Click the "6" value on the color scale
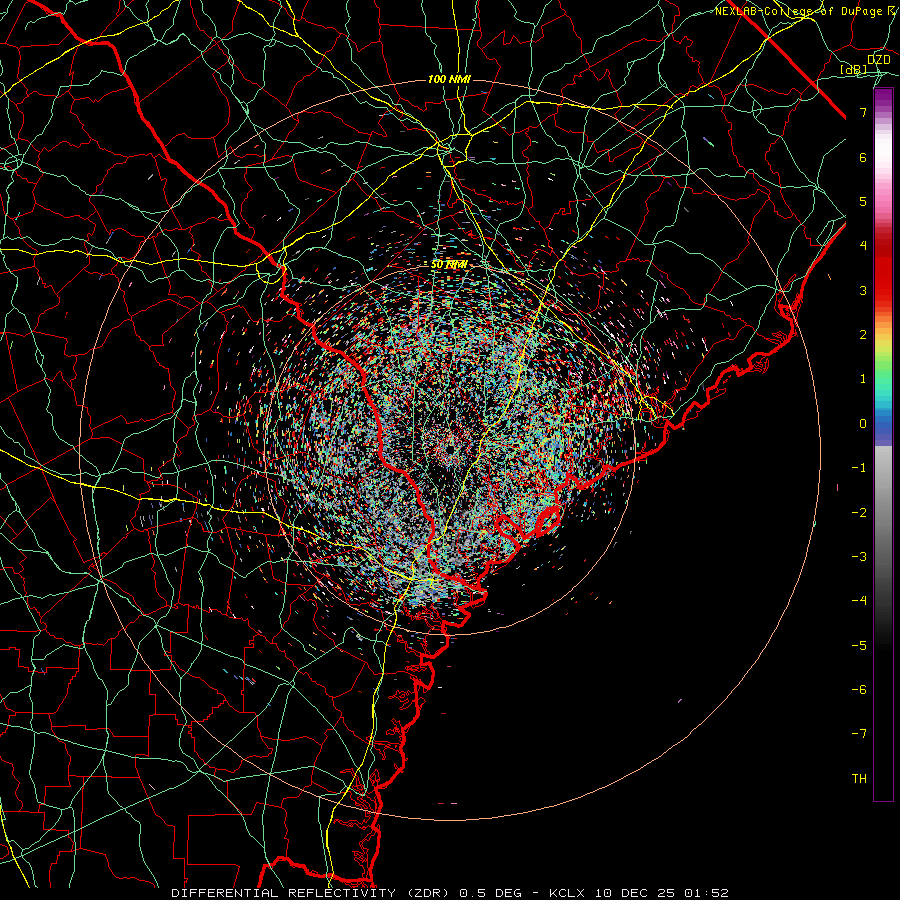Image resolution: width=900 pixels, height=900 pixels. pyautogui.click(x=863, y=157)
